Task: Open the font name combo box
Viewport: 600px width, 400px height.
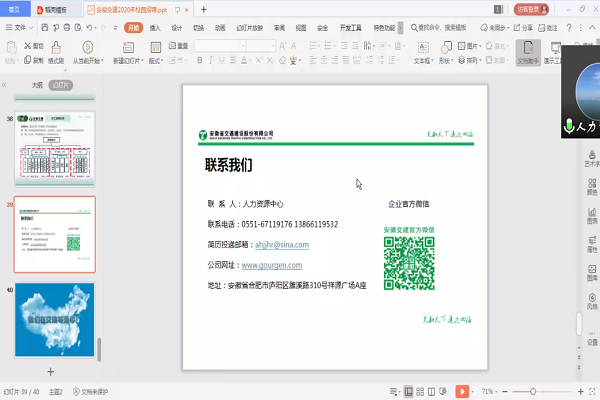Action: [219, 46]
